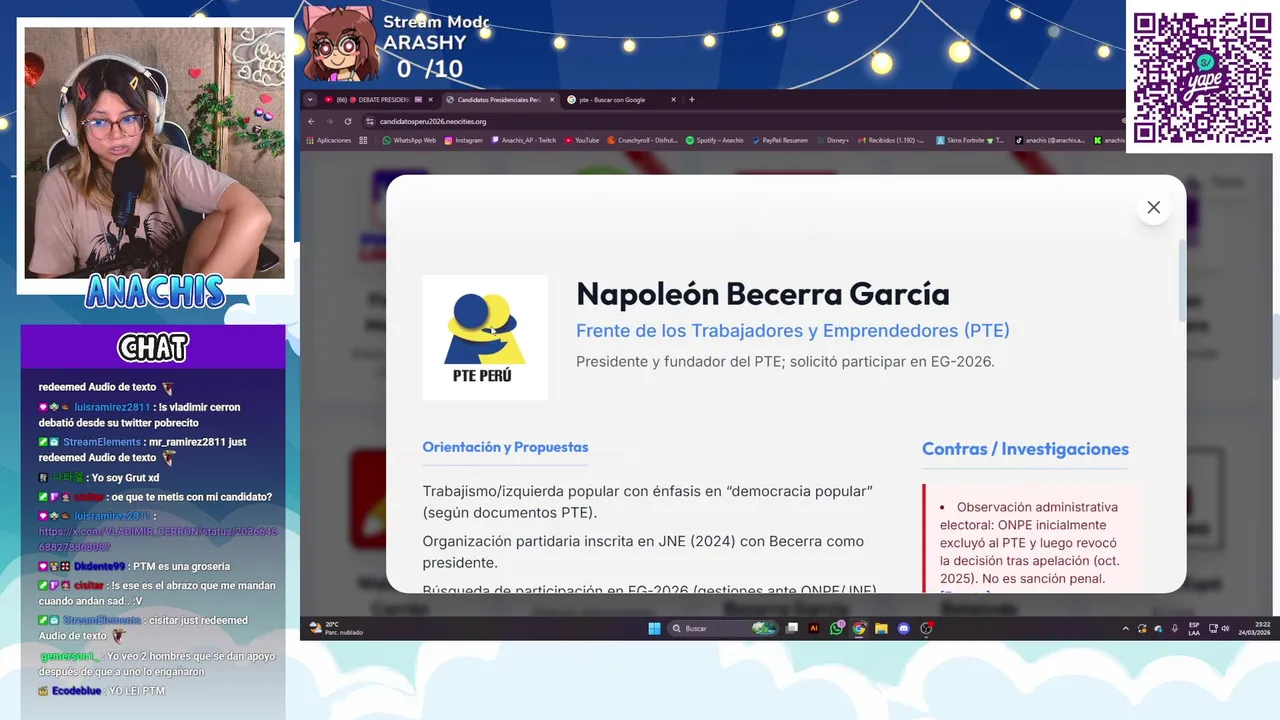Open the Disney+ bookmark
The width and height of the screenshot is (1280, 720).
[x=833, y=140]
